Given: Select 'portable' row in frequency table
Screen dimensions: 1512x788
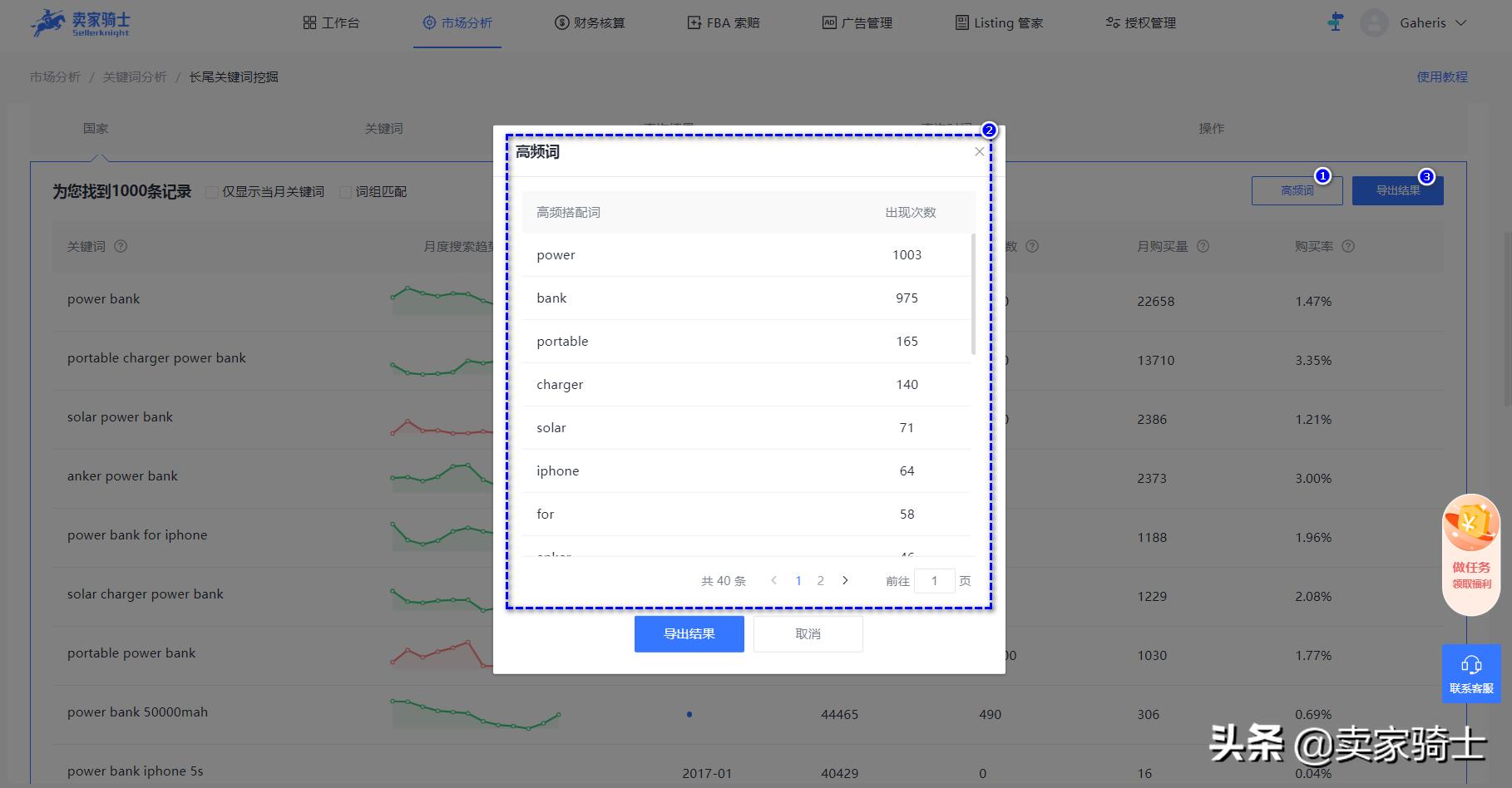Looking at the screenshot, I should (747, 341).
